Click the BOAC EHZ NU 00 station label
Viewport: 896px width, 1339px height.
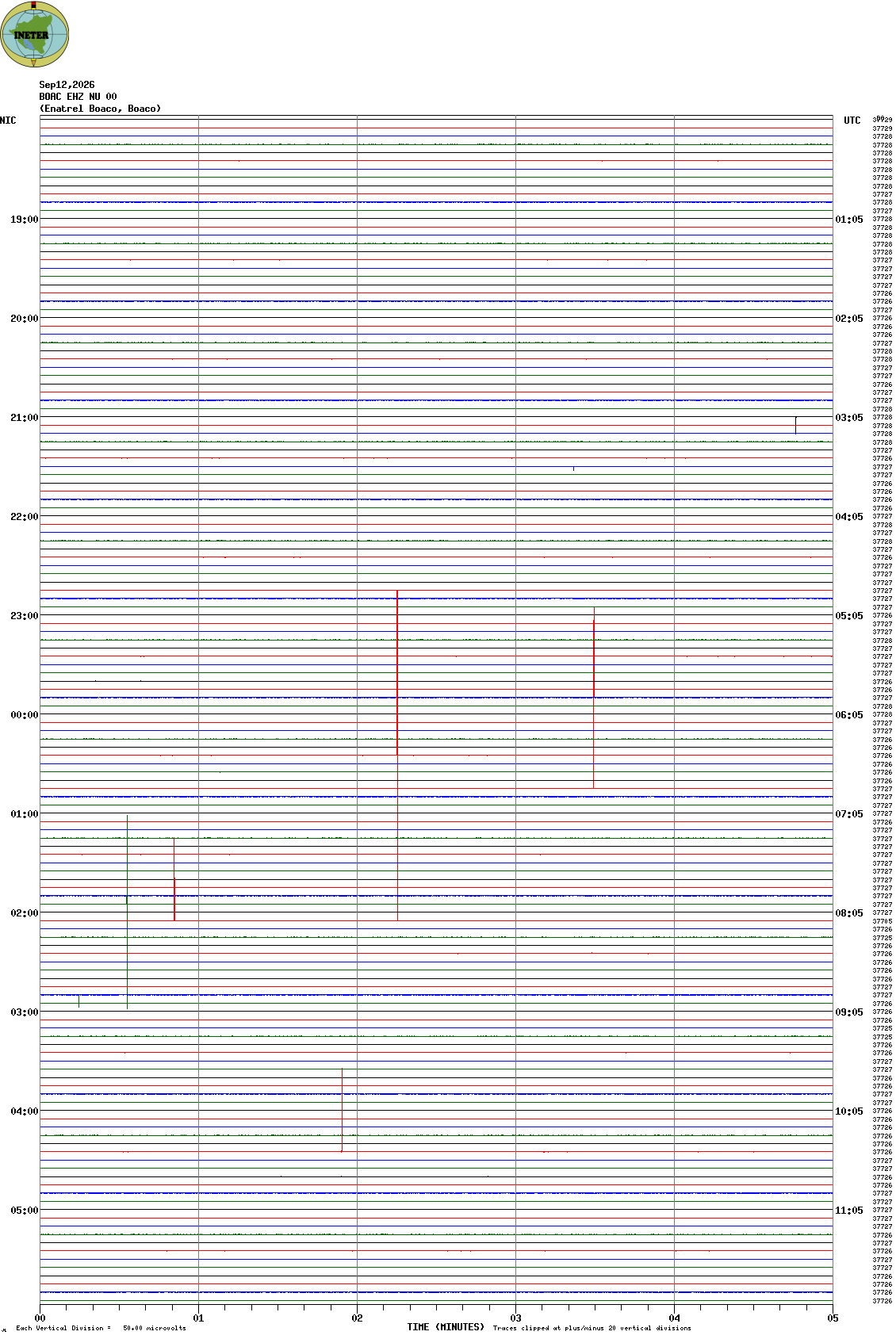(x=78, y=97)
